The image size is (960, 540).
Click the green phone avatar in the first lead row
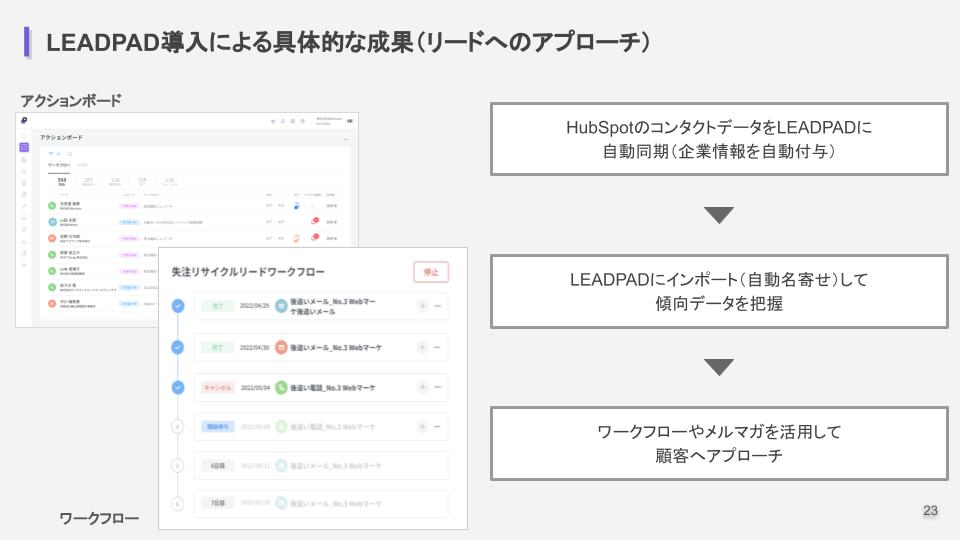(52, 206)
